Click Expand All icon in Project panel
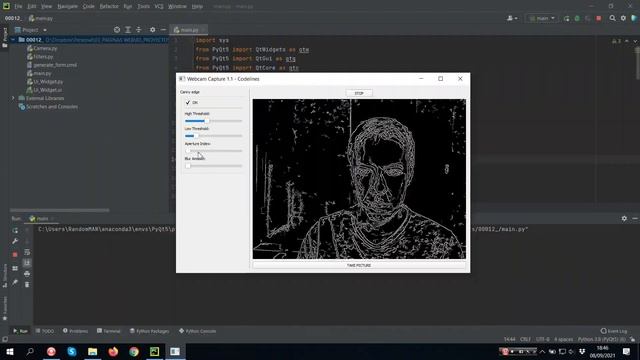 [128, 30]
